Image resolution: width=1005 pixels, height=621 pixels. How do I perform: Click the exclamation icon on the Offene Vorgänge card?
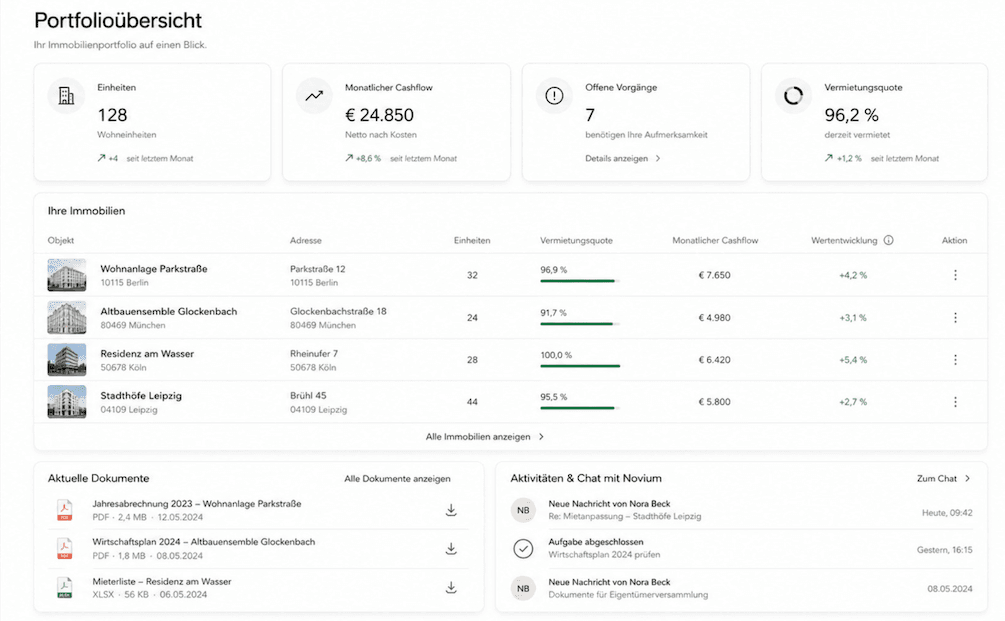point(554,96)
